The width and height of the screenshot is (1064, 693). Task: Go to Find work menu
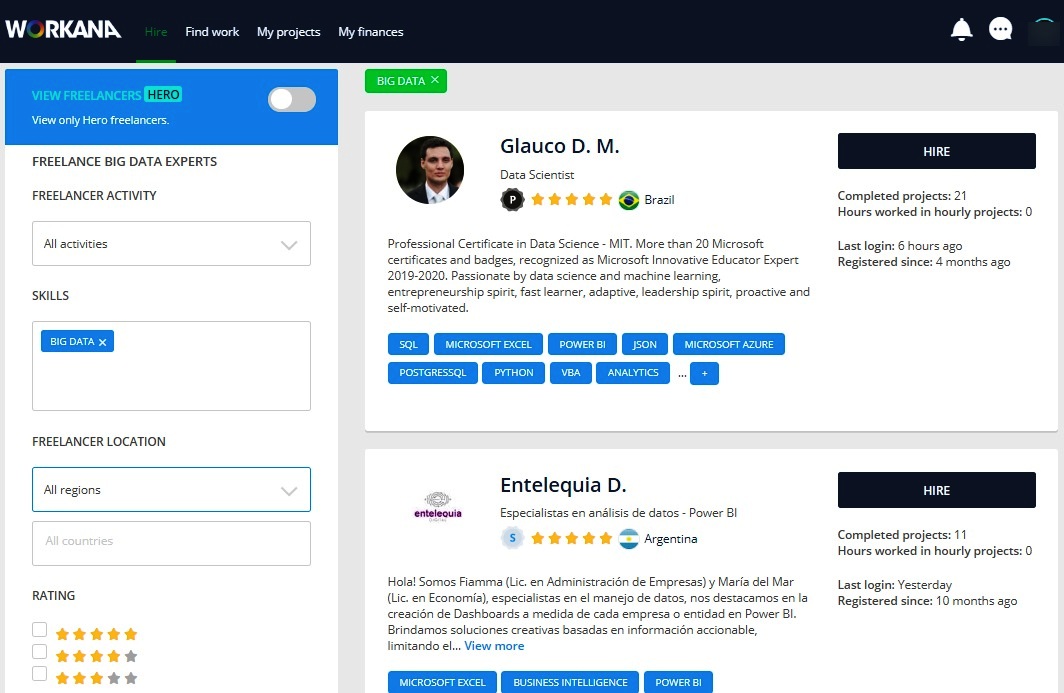coord(212,32)
